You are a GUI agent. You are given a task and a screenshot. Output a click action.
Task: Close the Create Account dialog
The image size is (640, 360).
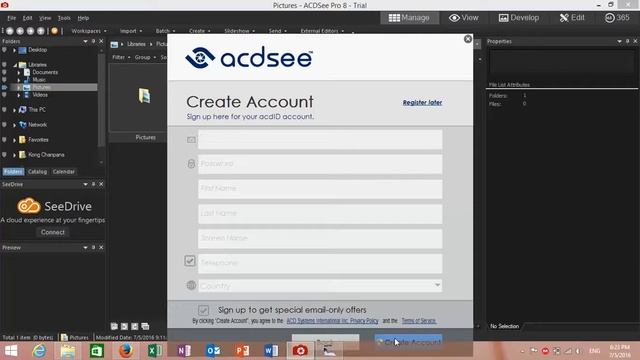[468, 39]
